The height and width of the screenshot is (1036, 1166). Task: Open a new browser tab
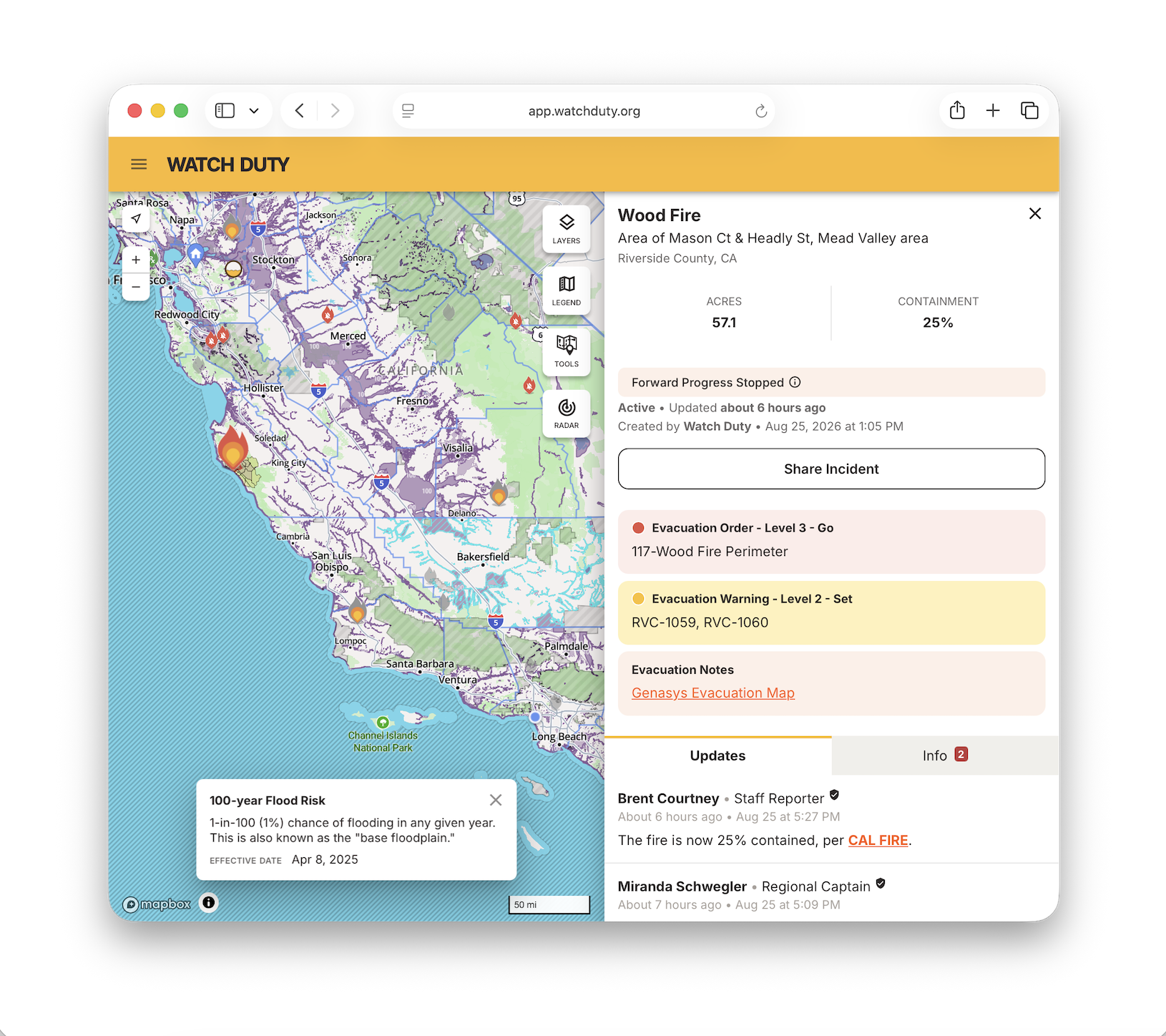click(993, 110)
